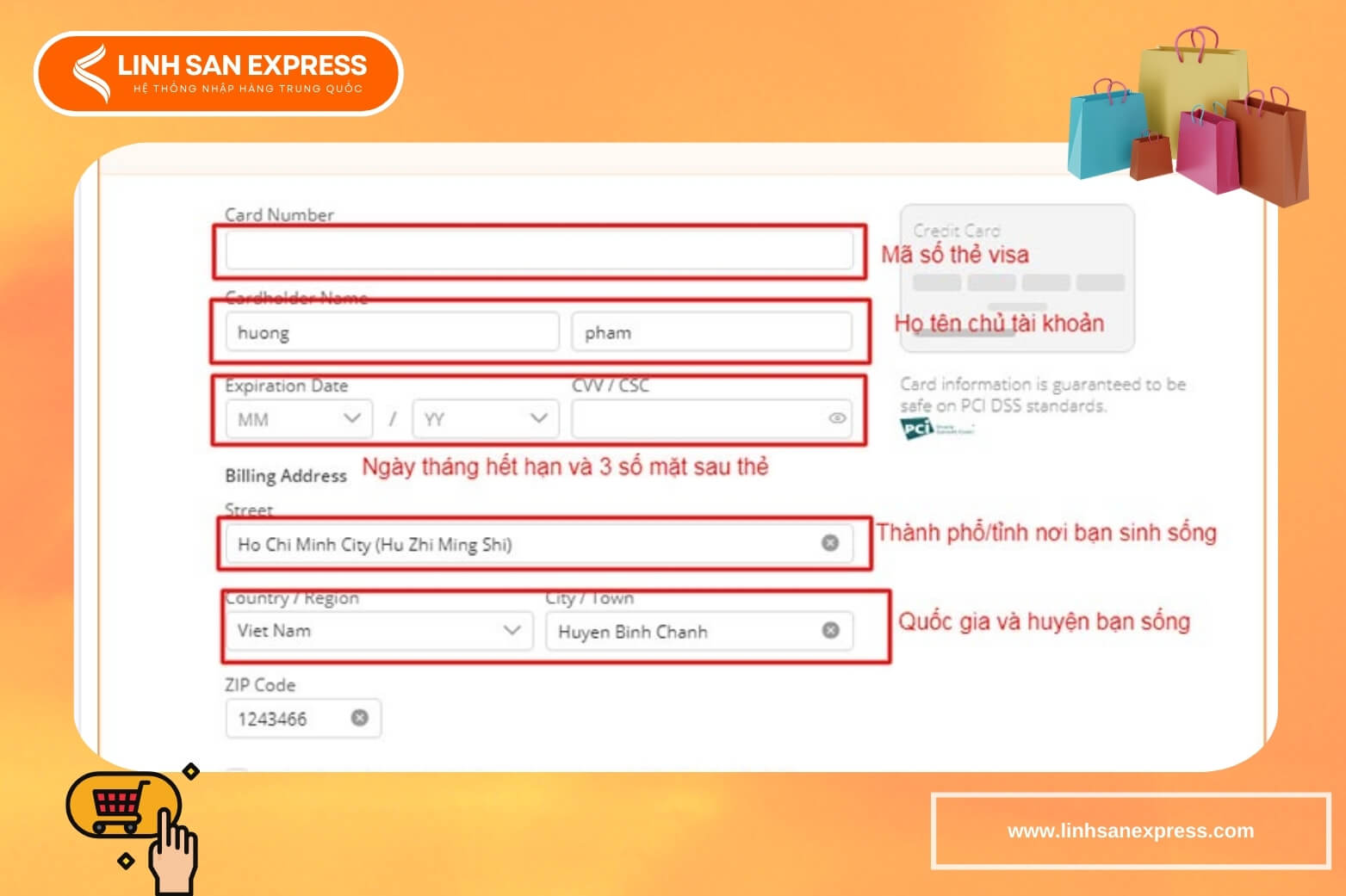This screenshot has height=896, width=1346.
Task: Click the Card Number label
Action: (279, 215)
